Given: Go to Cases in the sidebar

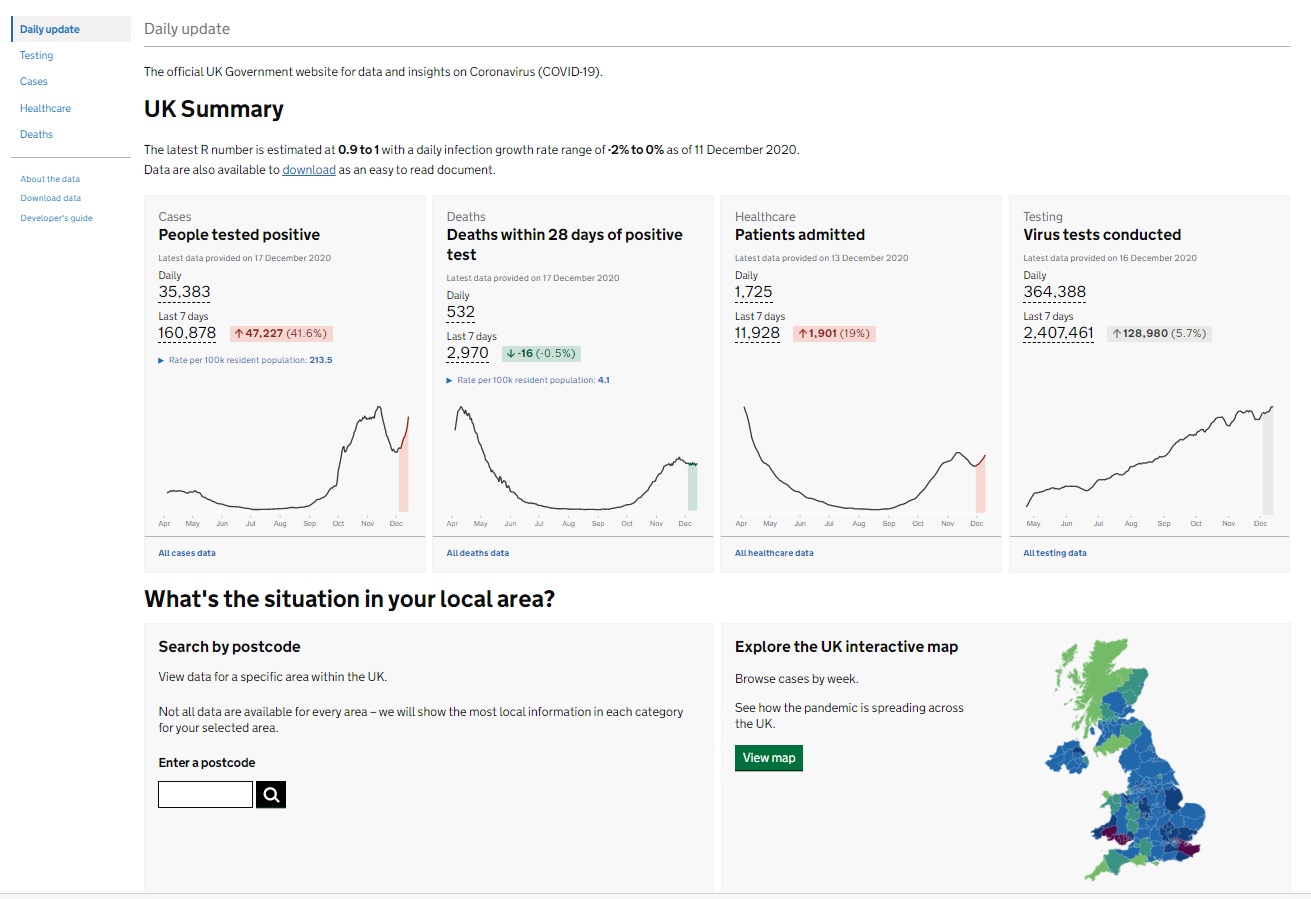Looking at the screenshot, I should point(34,82).
